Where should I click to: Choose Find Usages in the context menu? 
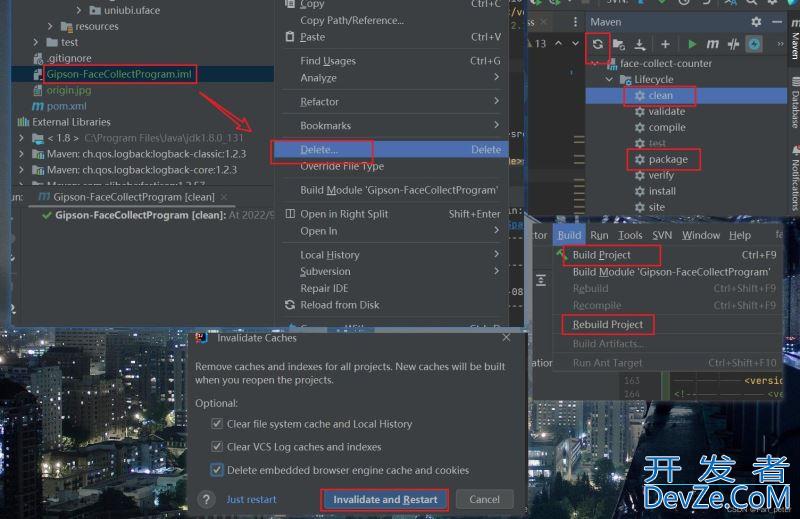click(x=392, y=61)
